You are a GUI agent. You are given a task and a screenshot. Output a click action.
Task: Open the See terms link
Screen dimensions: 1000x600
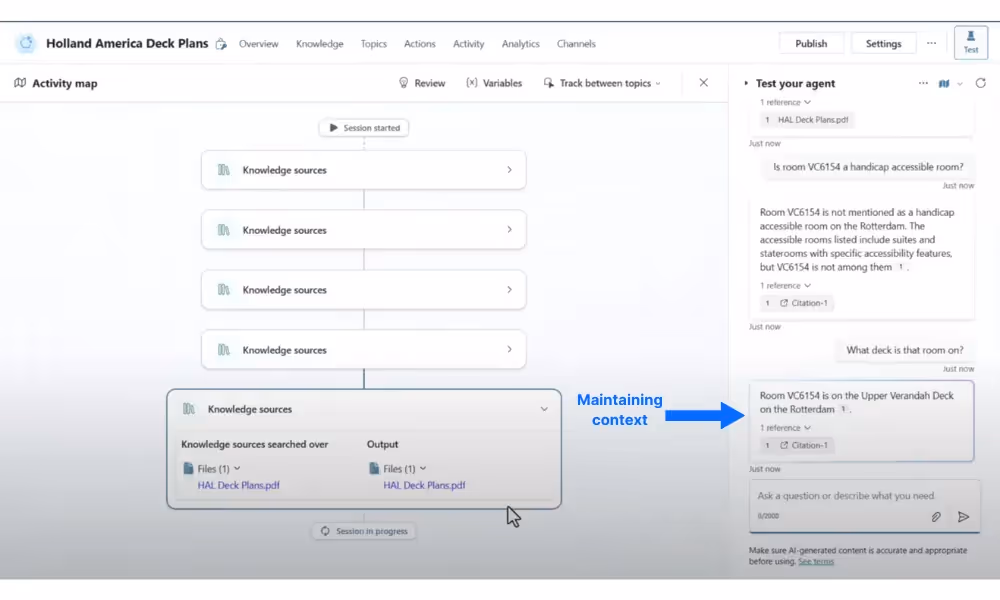(x=816, y=562)
